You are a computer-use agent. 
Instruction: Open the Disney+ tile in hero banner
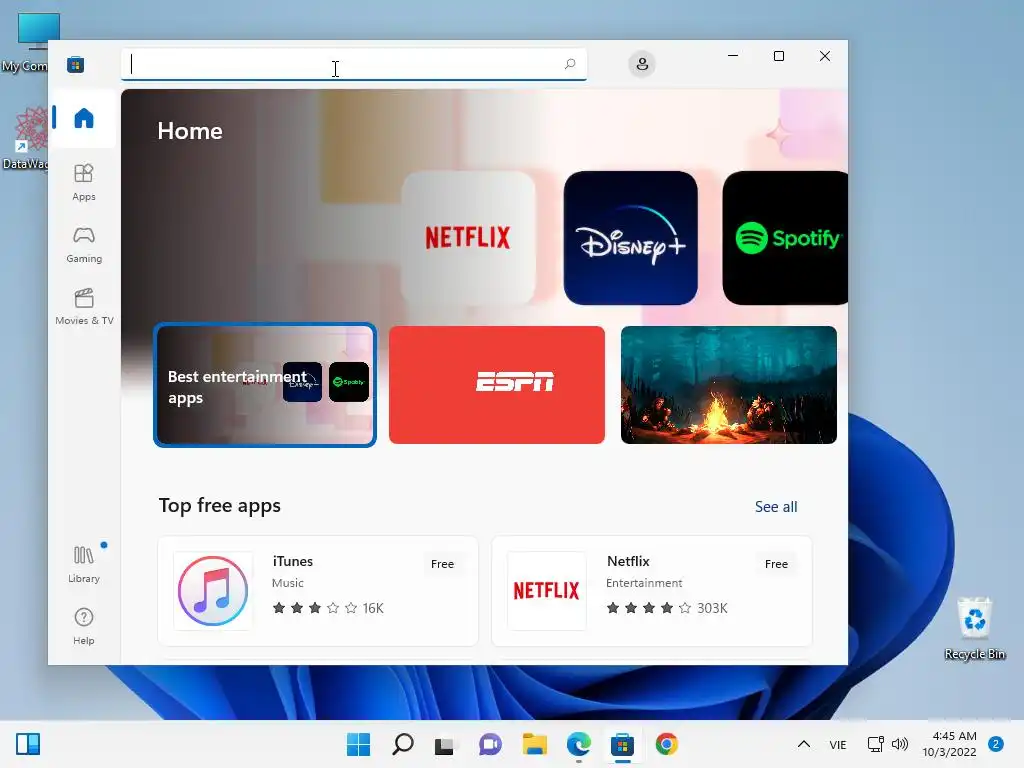630,238
